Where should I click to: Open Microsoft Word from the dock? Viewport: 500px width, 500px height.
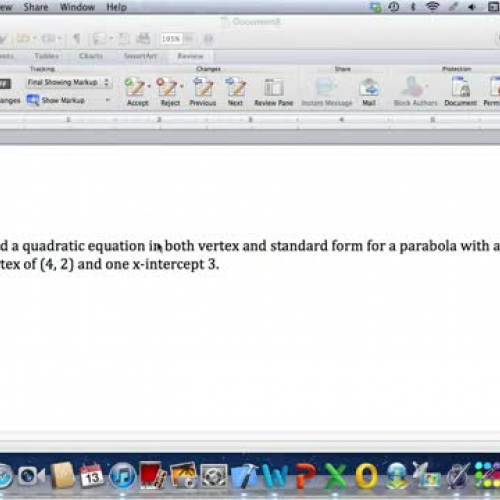(276, 476)
